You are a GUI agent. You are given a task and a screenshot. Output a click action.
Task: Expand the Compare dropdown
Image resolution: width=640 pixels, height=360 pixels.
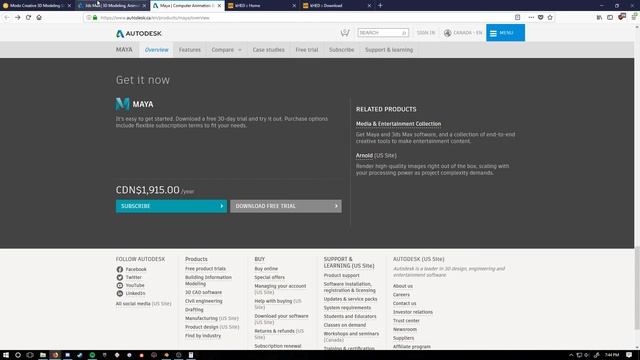tap(227, 50)
